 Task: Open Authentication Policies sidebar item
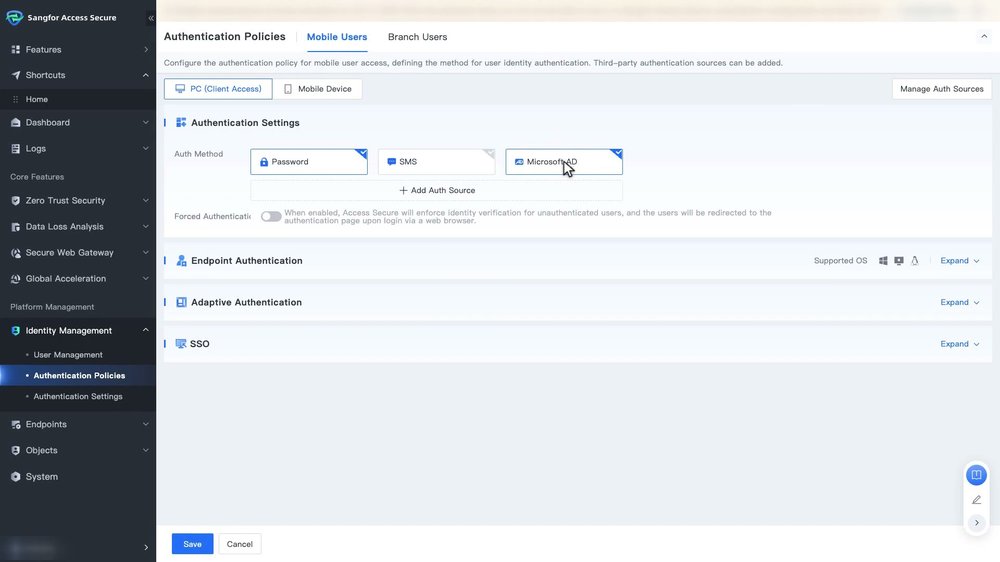tap(79, 376)
